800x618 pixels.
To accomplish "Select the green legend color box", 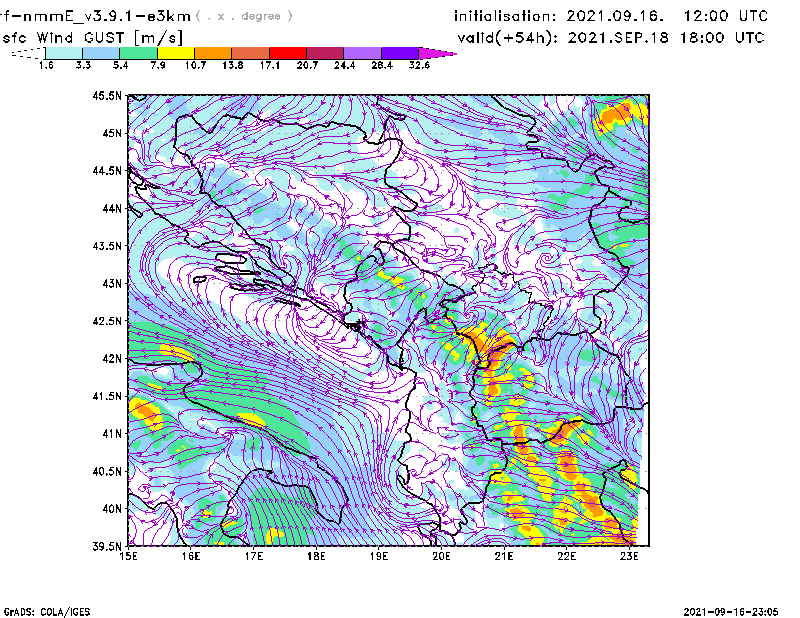I will pos(138,53).
